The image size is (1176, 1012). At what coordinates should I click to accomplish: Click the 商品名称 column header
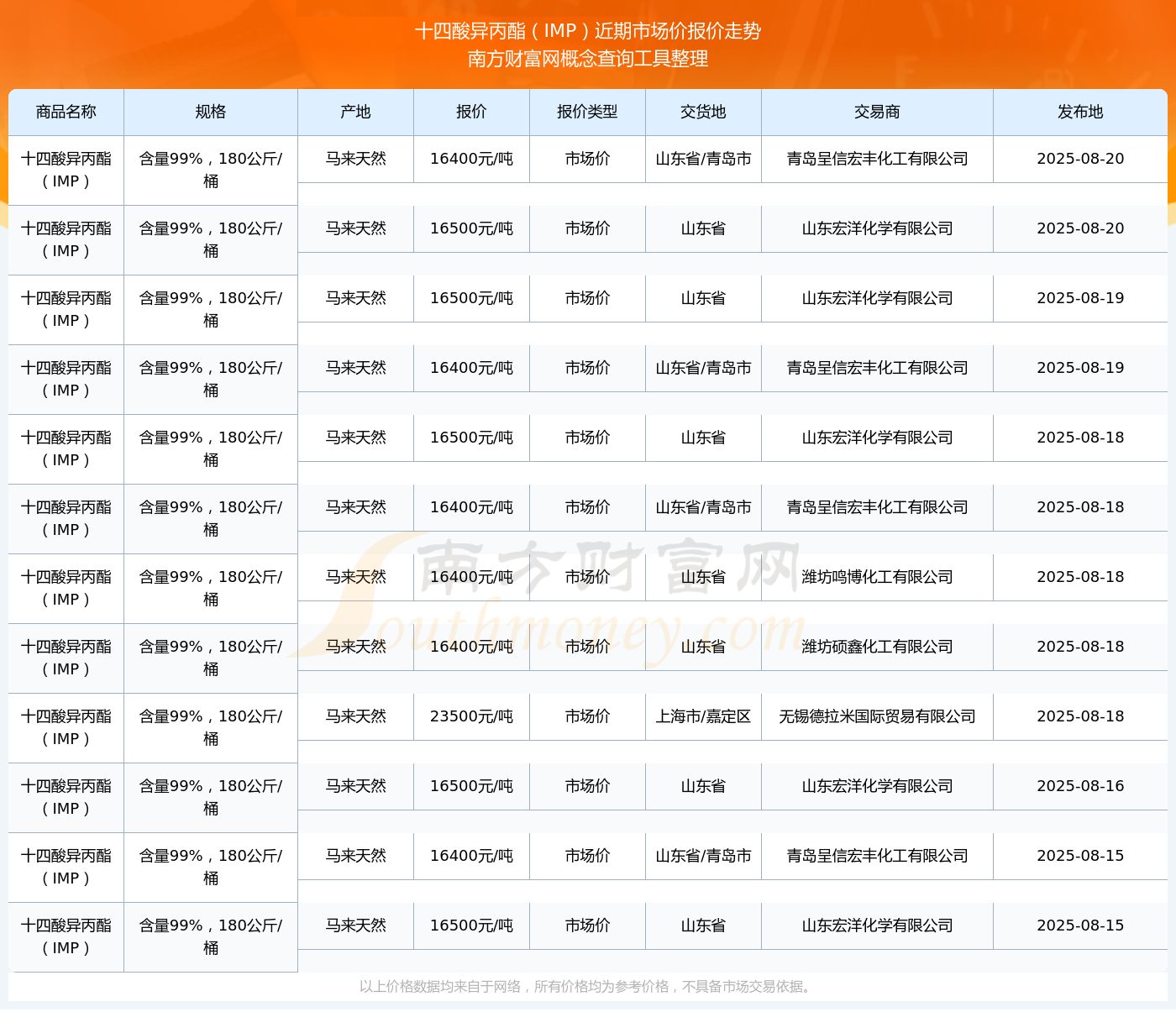click(x=66, y=112)
